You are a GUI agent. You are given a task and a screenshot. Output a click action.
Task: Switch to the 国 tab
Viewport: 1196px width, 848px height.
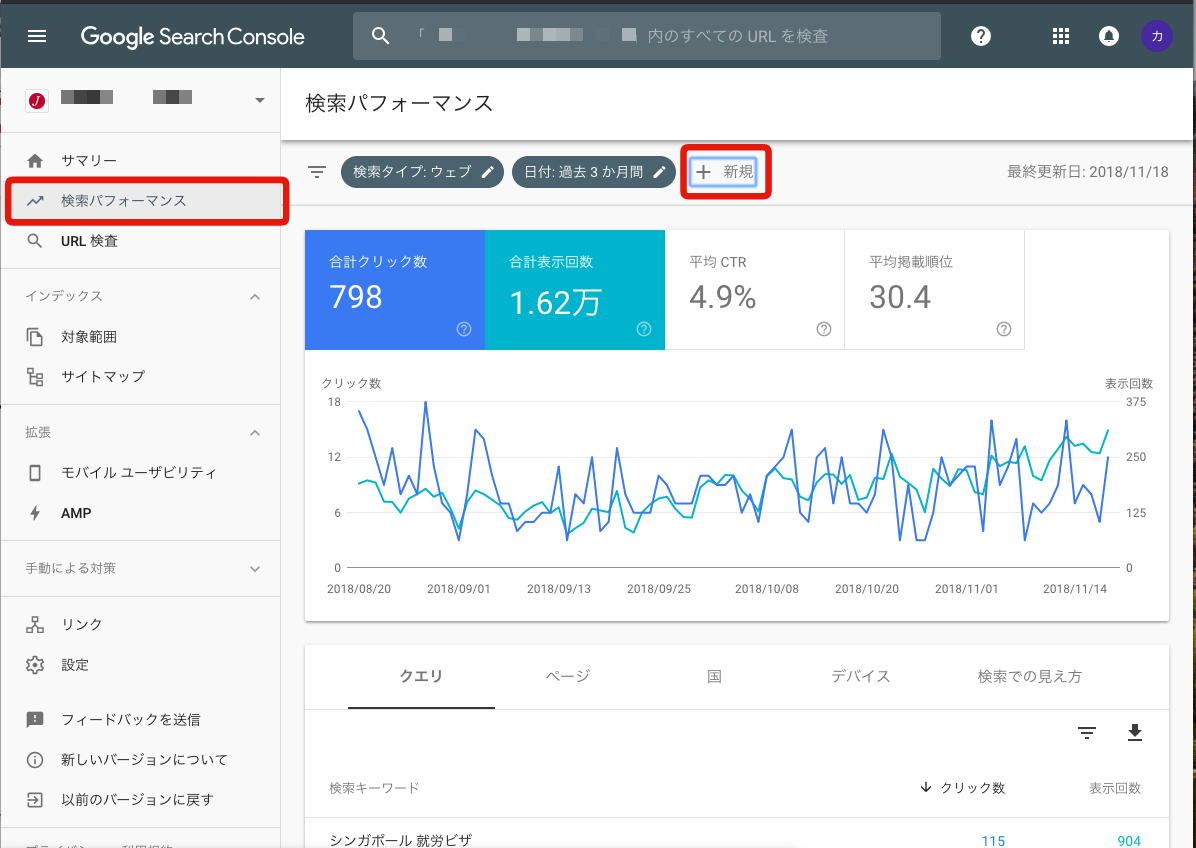(x=714, y=676)
